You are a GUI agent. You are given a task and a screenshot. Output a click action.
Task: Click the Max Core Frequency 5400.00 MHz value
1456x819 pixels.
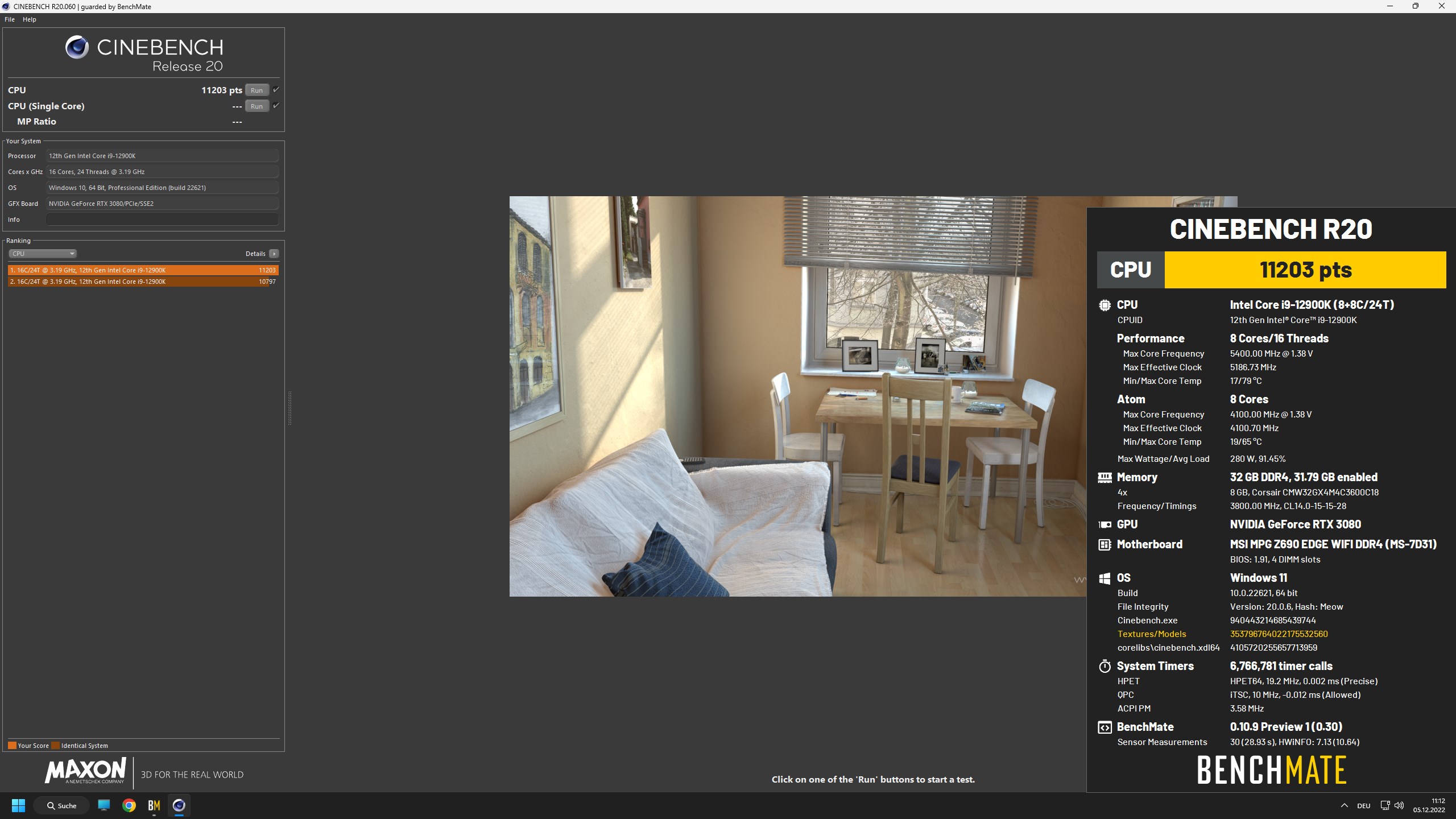coord(1271,354)
